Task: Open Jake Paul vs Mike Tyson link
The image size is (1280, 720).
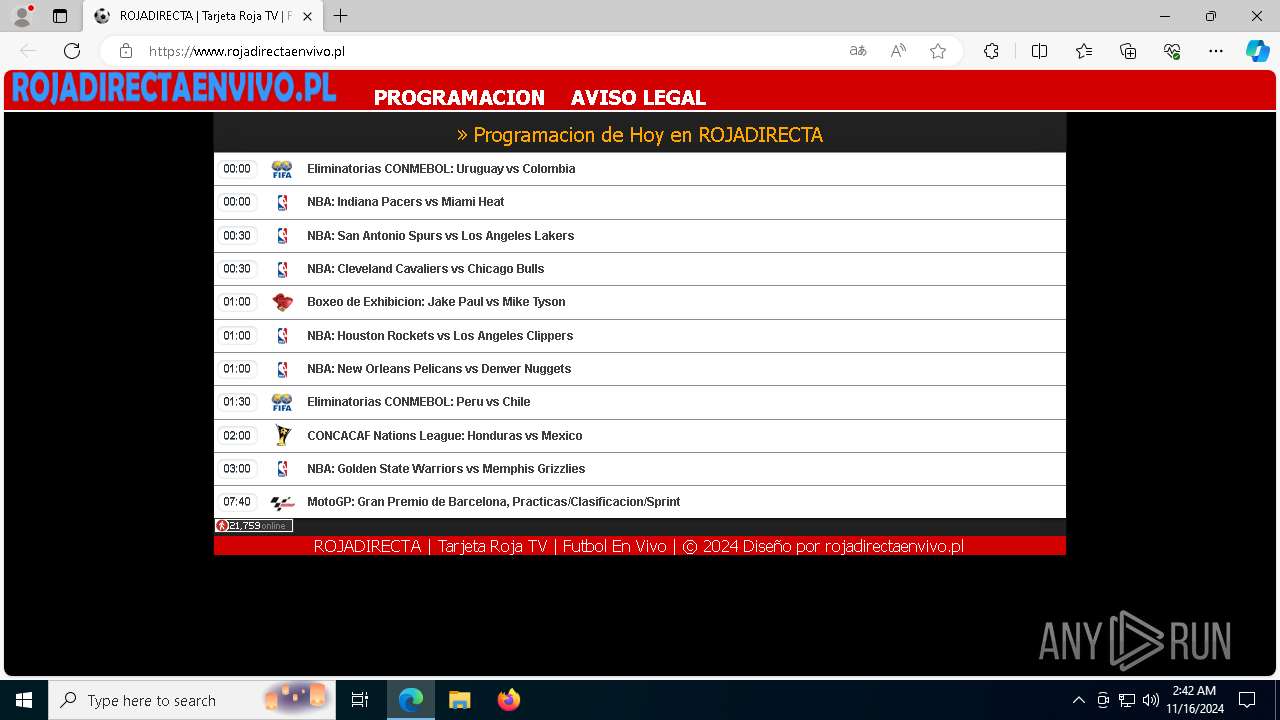Action: pos(436,302)
